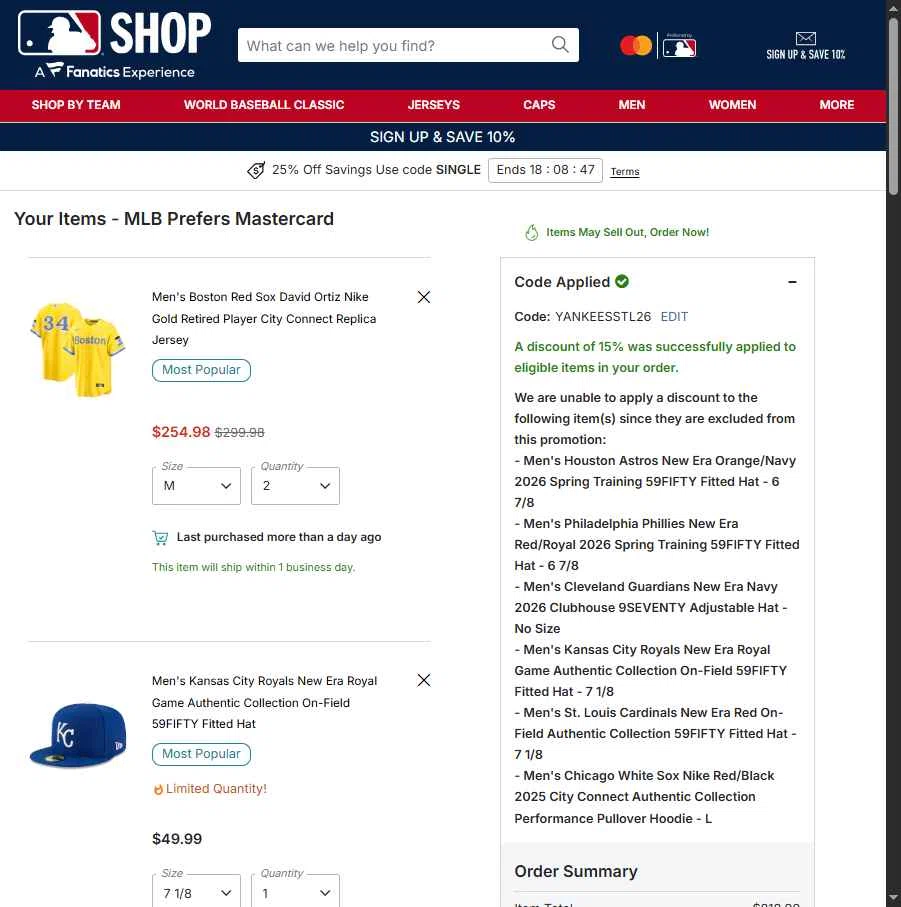Remove David Ortiz jersey with X icon
This screenshot has height=907, width=901.
pyautogui.click(x=424, y=297)
